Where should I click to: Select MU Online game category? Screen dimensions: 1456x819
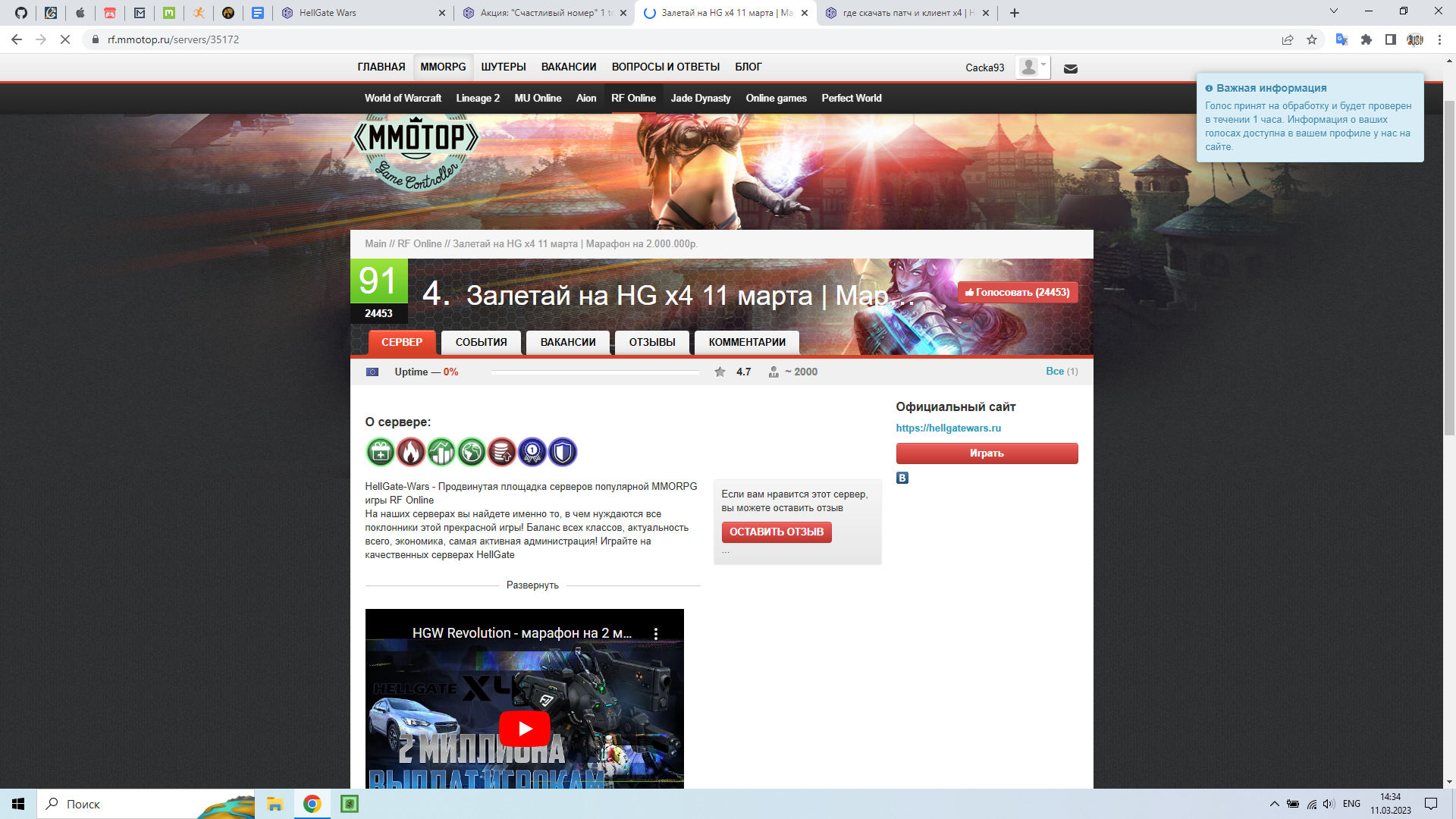538,99
